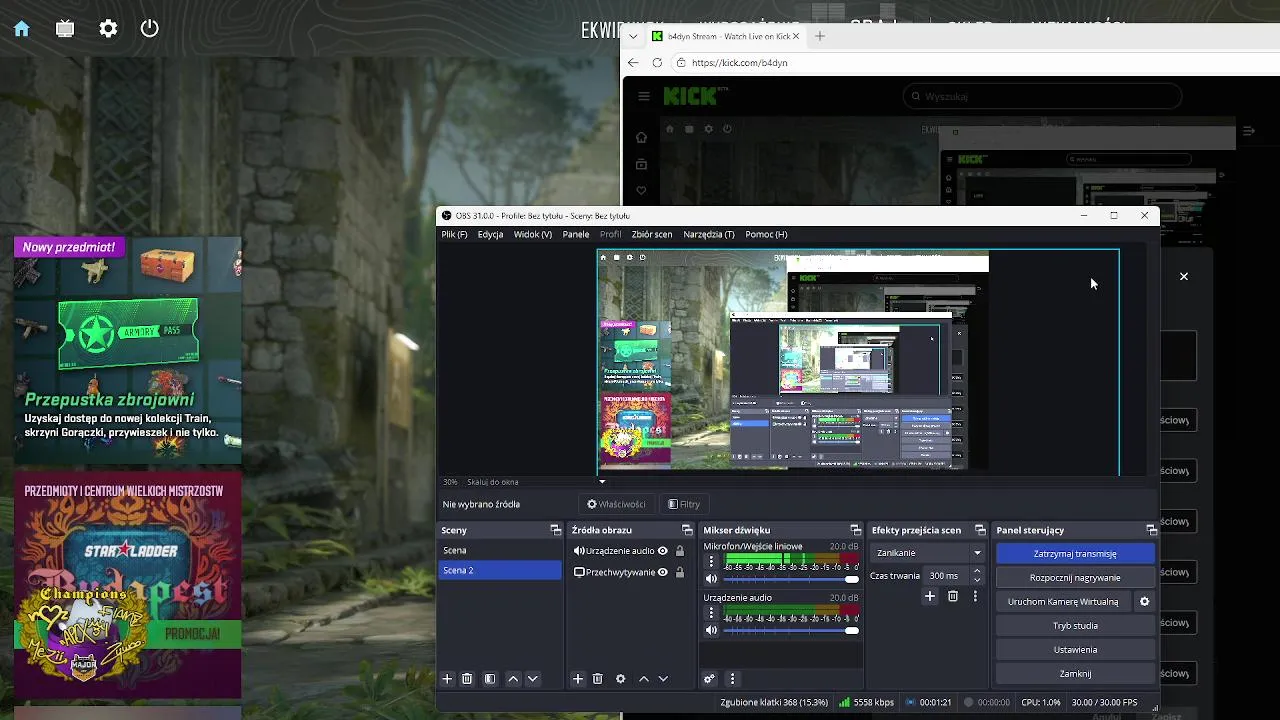This screenshot has height=720, width=1280.
Task: Undock the Mikser dźwięku panel
Action: [855, 530]
